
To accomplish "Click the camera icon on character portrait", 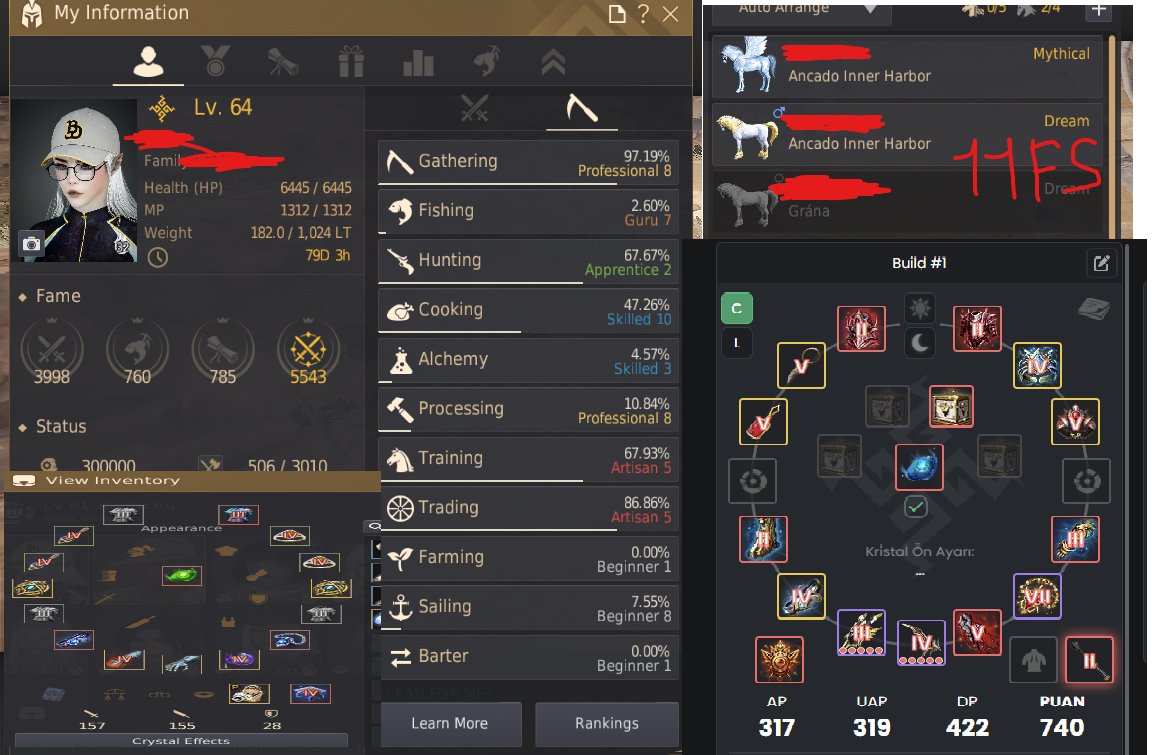I will coord(32,244).
